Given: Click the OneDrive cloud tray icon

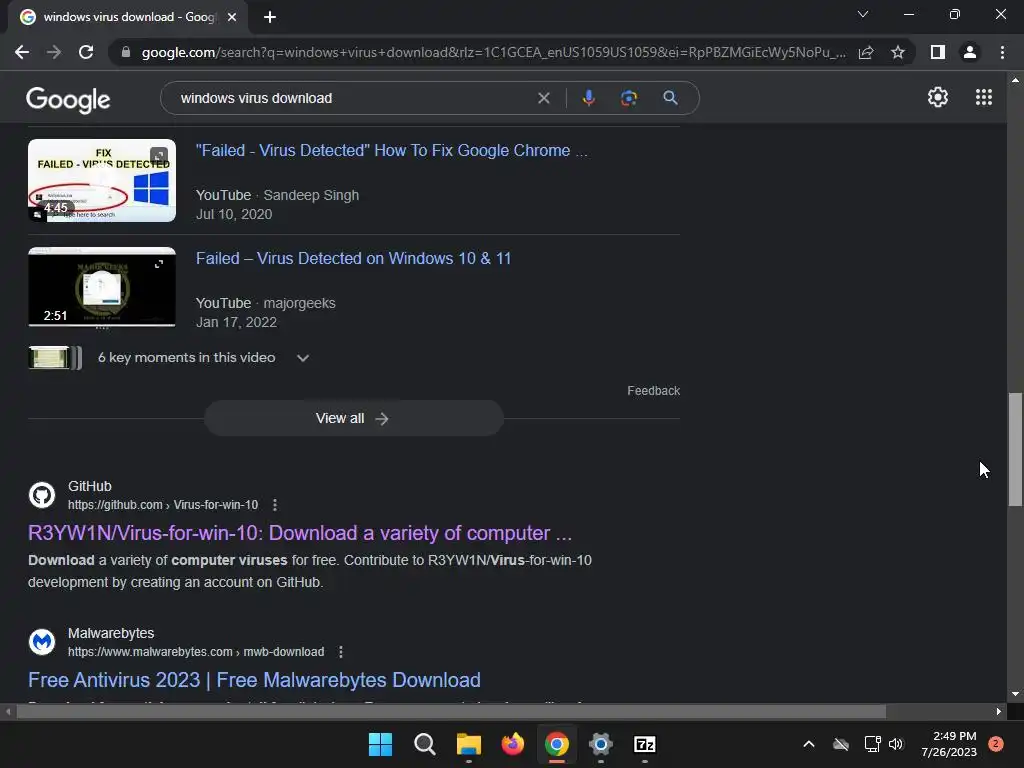Looking at the screenshot, I should click(841, 744).
